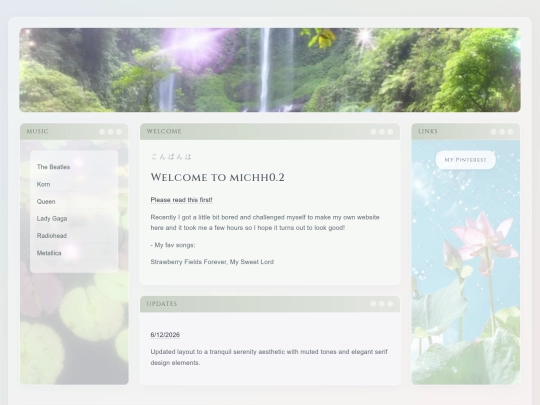Select Queen in the music list
Image resolution: width=540 pixels, height=405 pixels.
[46, 201]
